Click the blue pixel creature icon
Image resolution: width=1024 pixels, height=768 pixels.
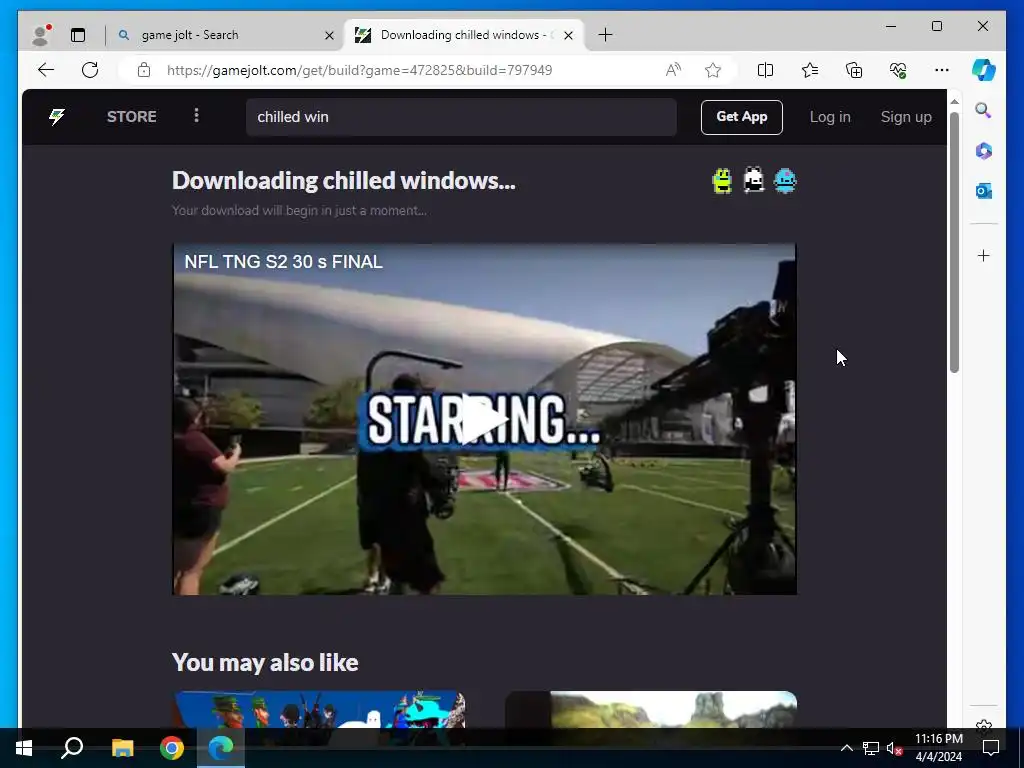point(785,181)
